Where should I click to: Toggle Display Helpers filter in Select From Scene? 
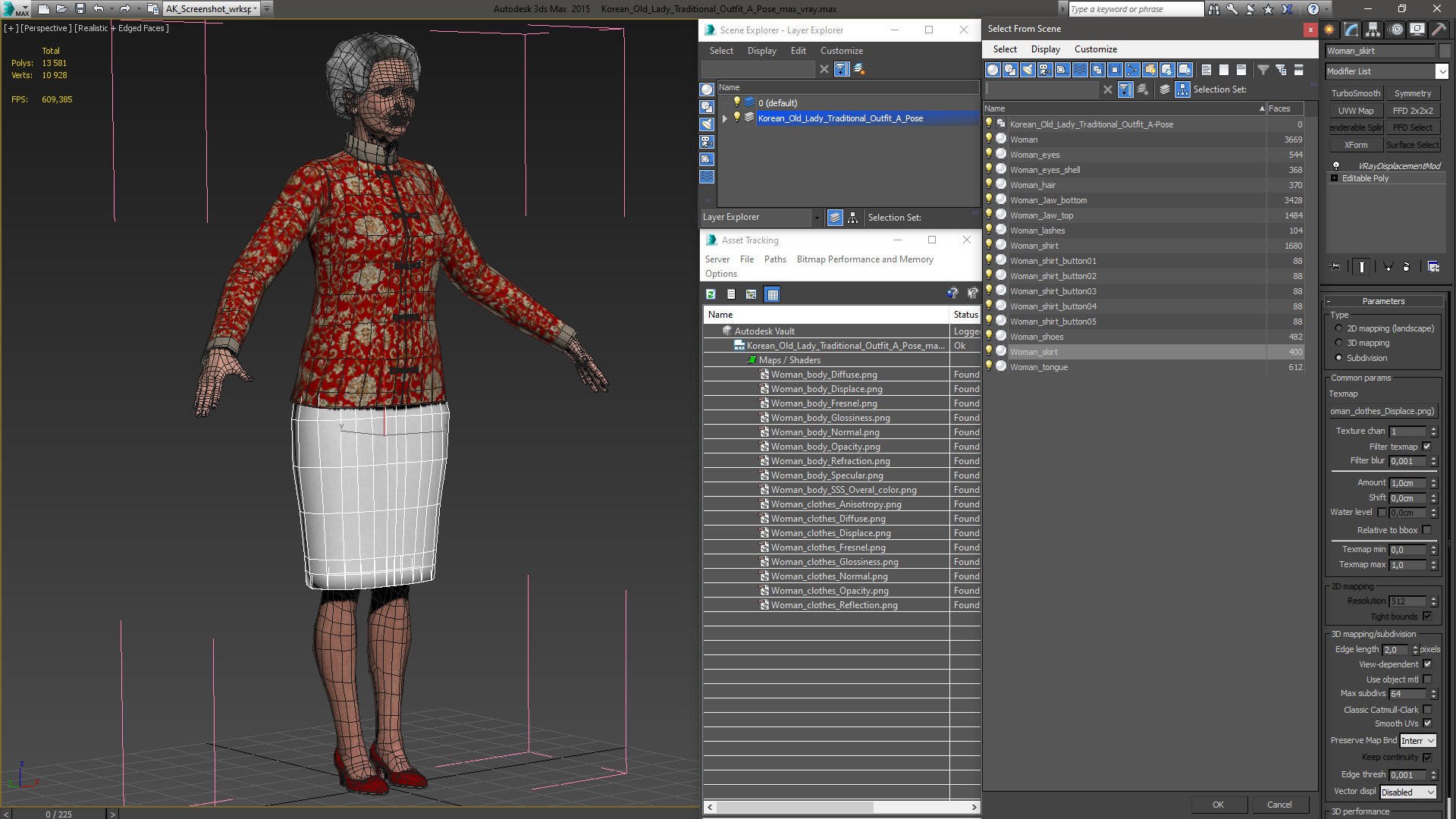(x=1062, y=70)
